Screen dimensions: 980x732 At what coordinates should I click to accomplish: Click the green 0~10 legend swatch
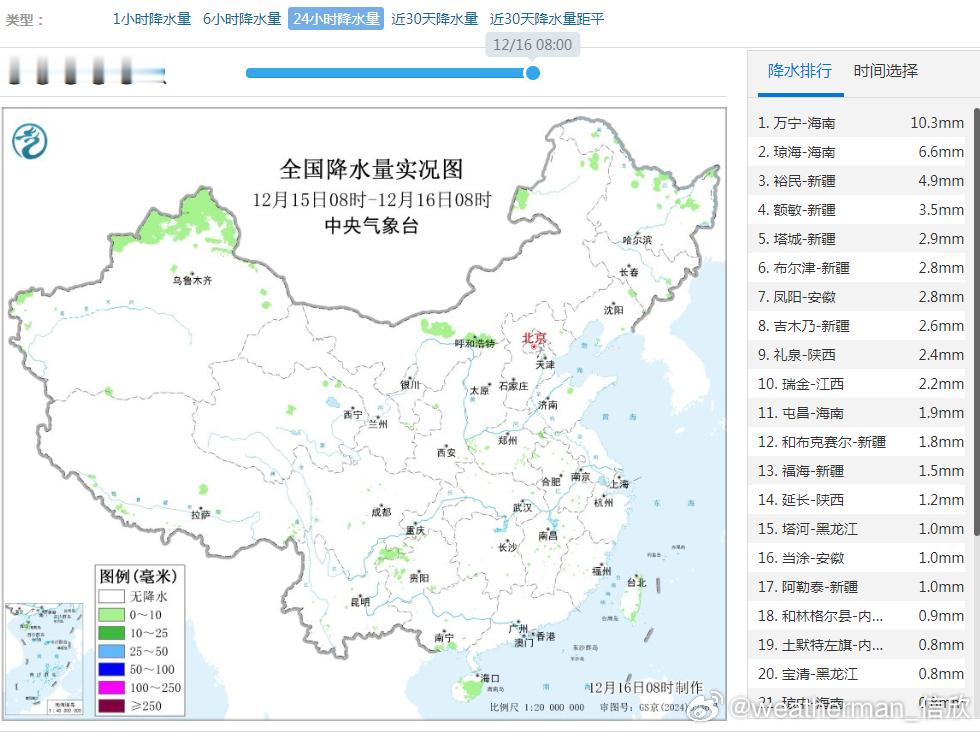pos(114,617)
